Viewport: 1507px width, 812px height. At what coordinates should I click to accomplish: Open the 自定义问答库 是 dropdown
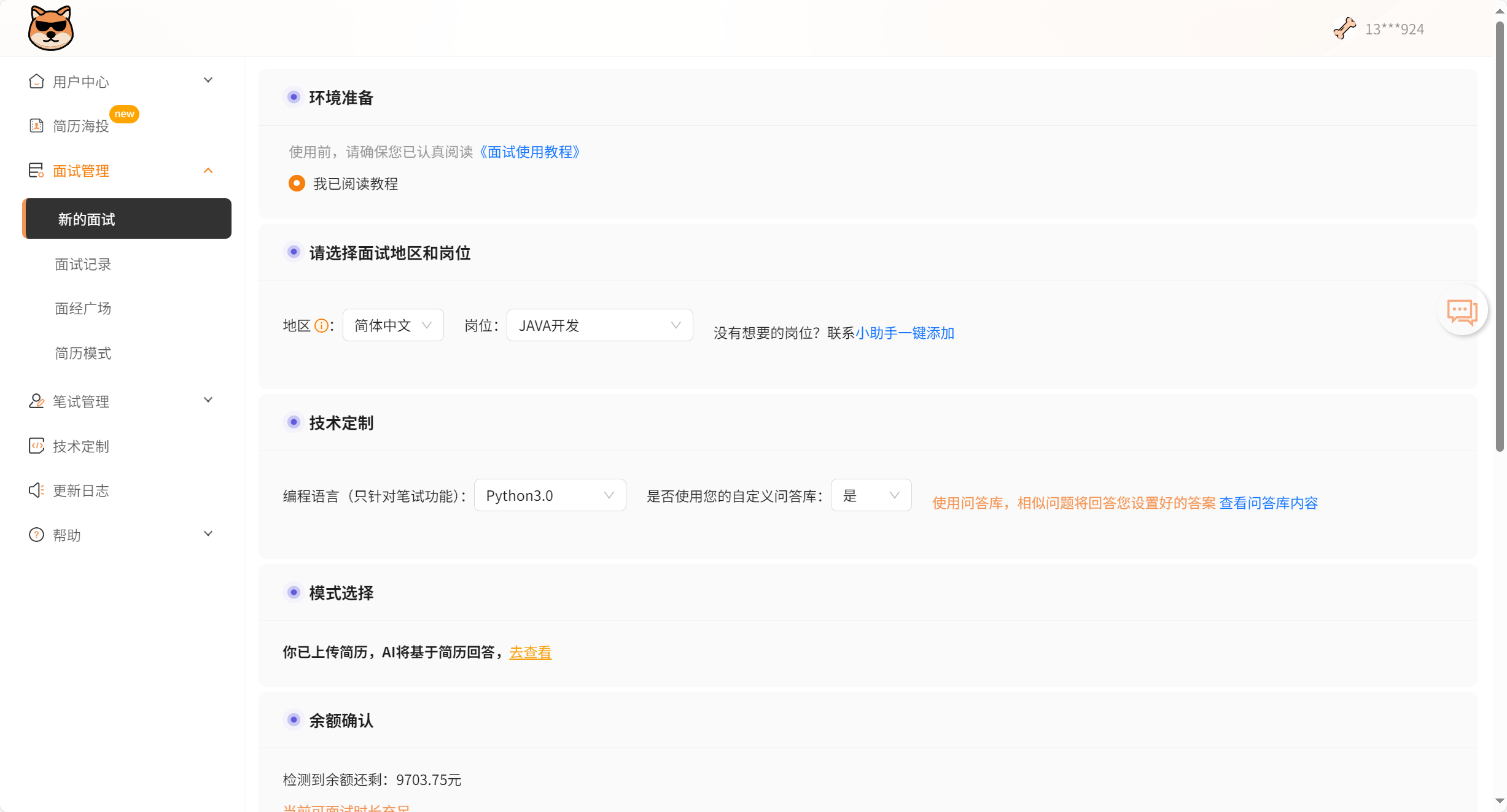pyautogui.click(x=871, y=495)
